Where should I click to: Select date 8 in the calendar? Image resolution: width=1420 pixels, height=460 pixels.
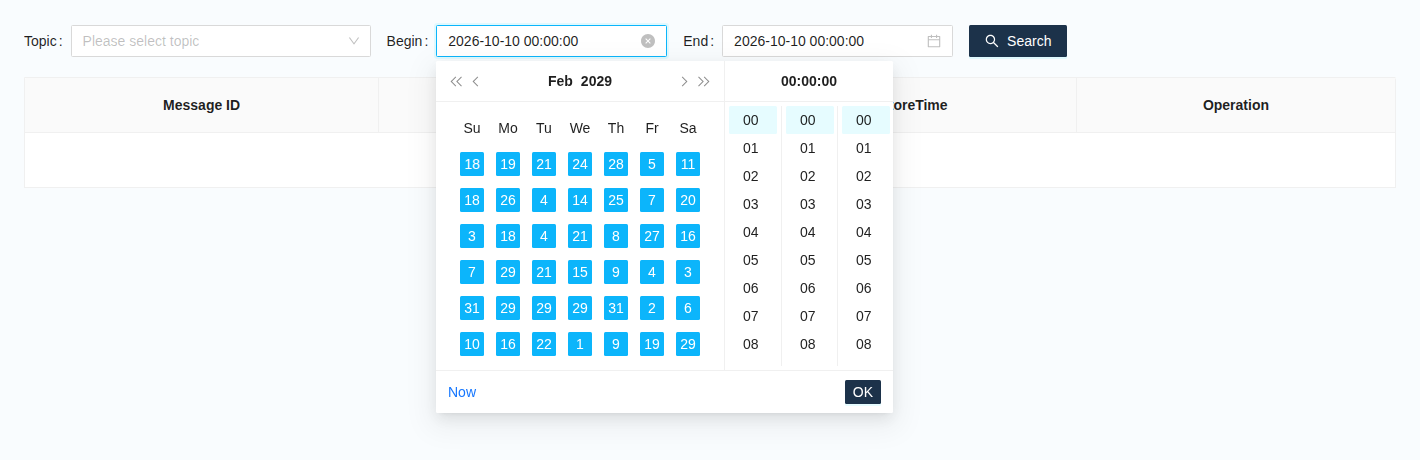tap(616, 236)
